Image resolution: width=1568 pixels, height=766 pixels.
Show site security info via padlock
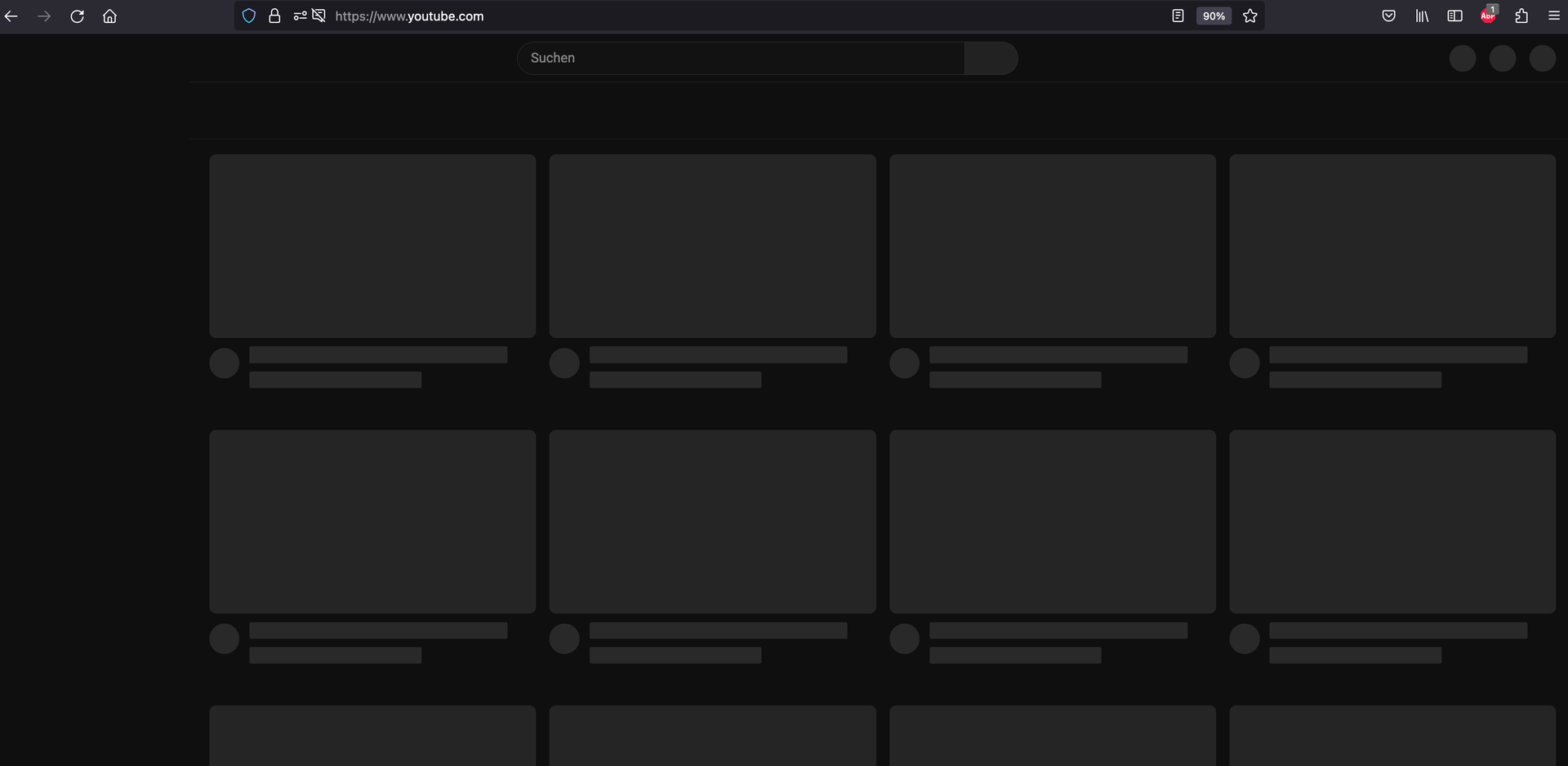(274, 16)
